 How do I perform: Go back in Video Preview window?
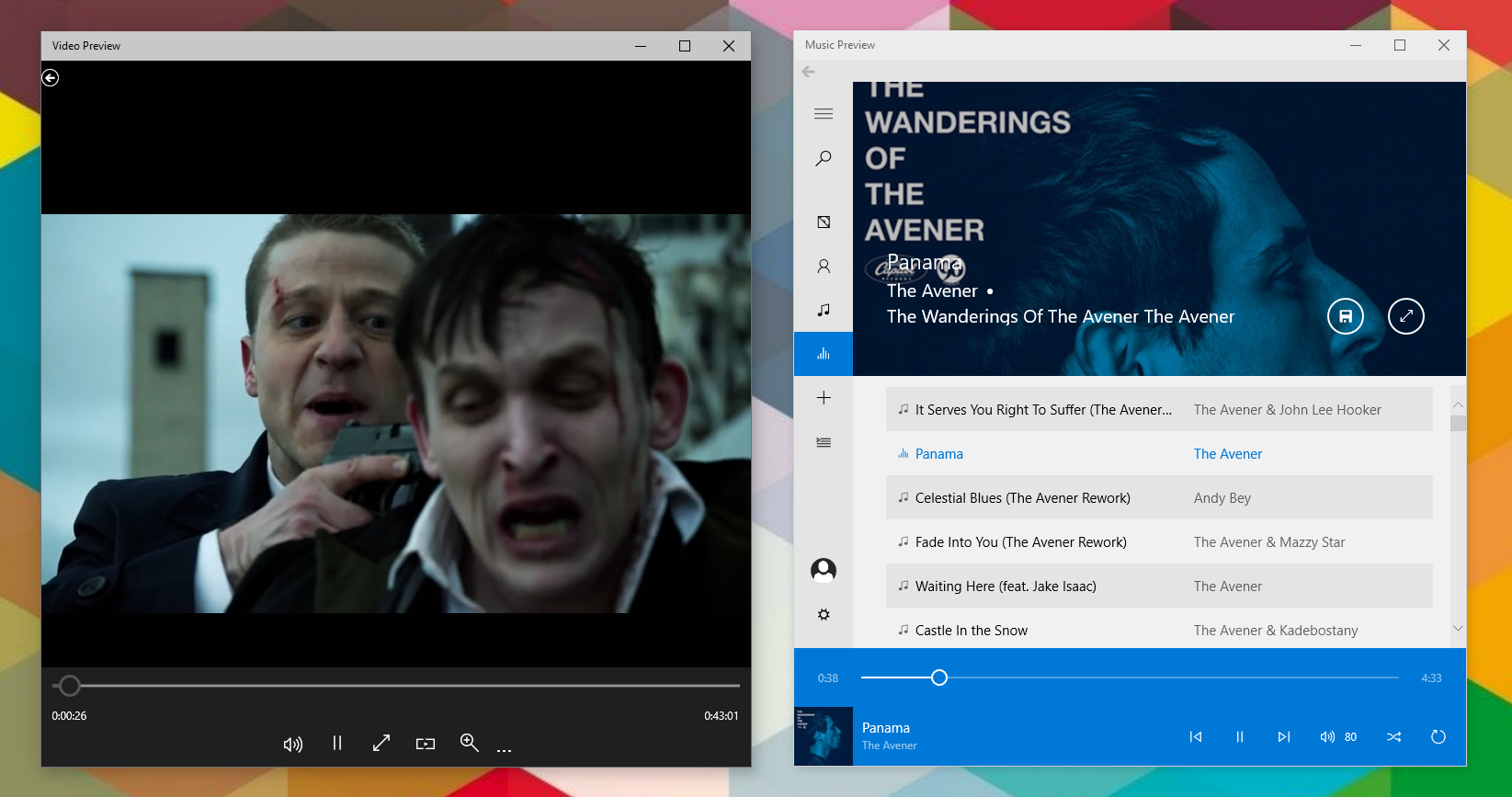click(51, 78)
